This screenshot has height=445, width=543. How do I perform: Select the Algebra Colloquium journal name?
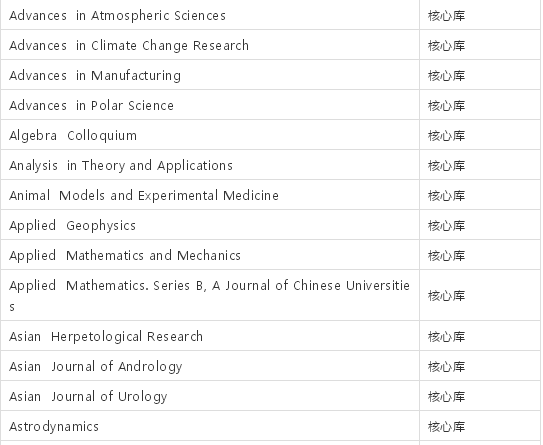[73, 136]
